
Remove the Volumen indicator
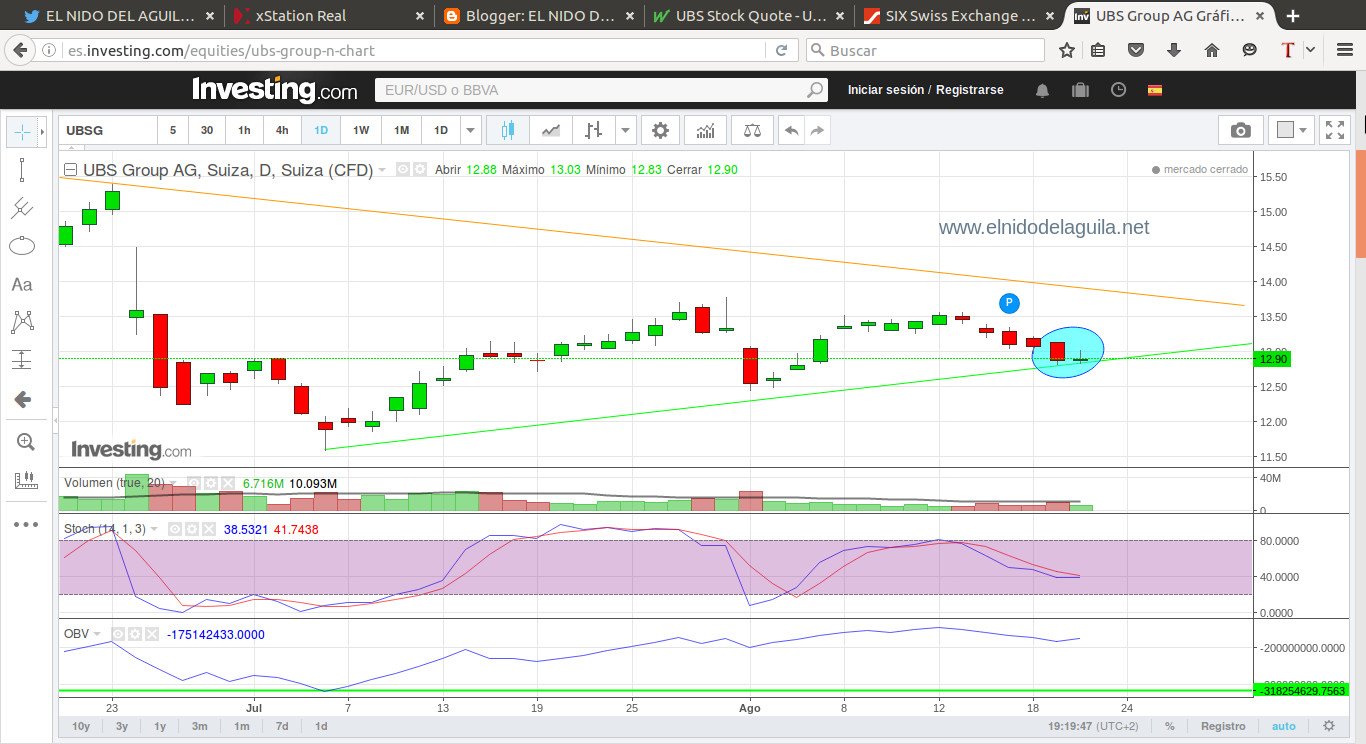click(227, 483)
